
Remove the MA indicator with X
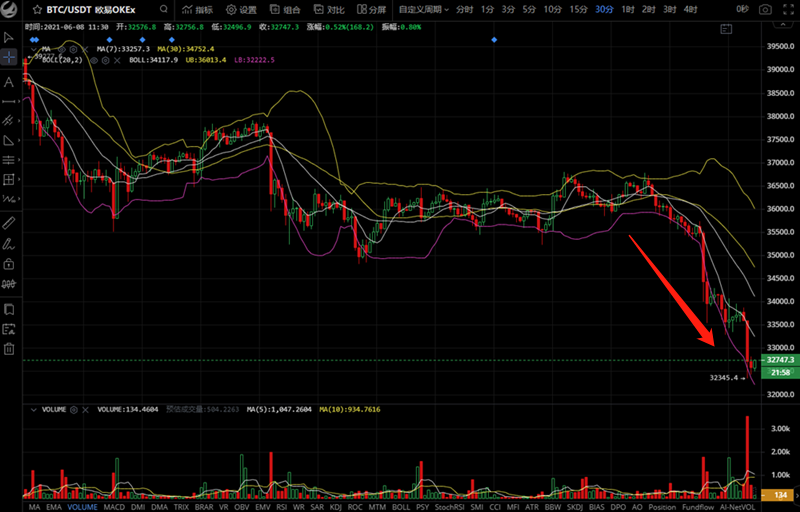click(85, 49)
